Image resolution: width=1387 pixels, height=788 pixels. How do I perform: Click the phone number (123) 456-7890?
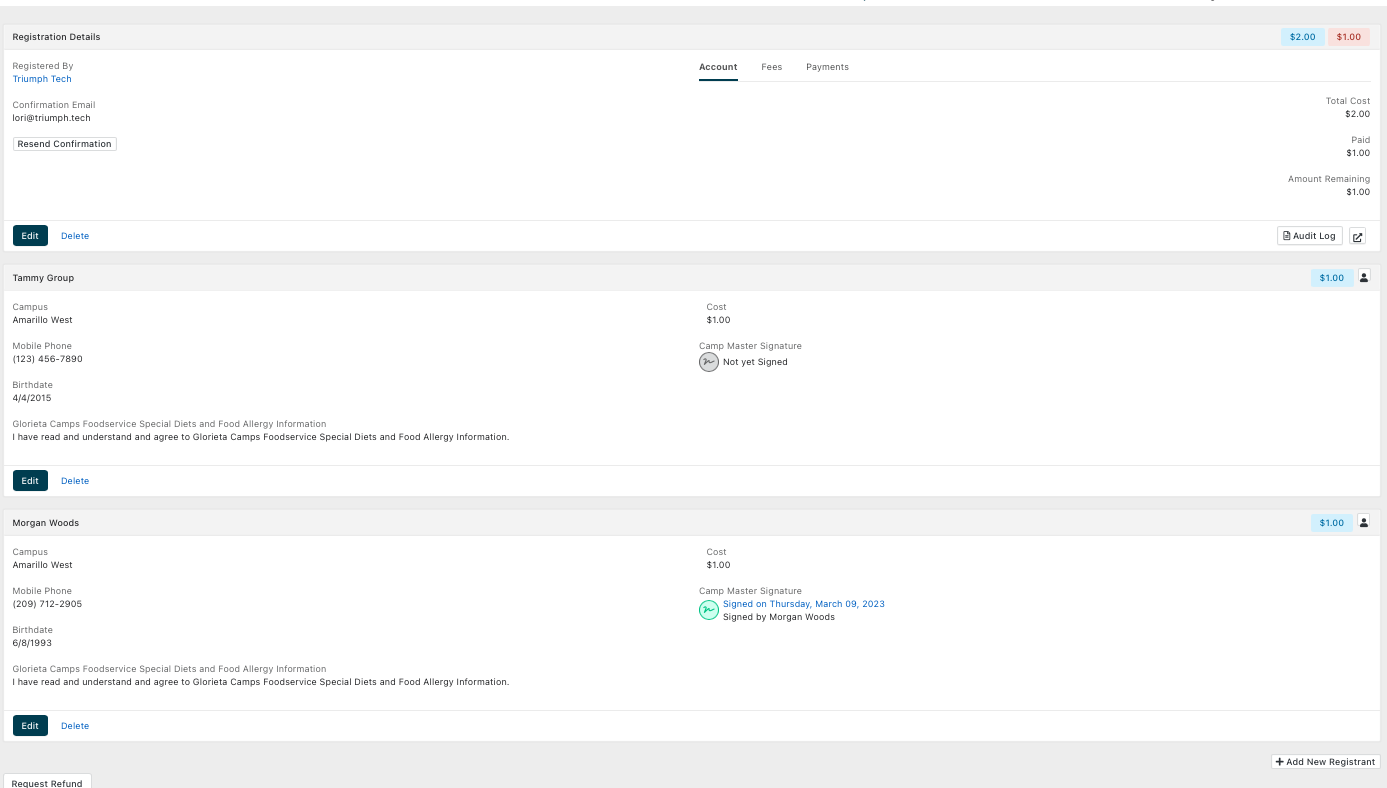(48, 359)
